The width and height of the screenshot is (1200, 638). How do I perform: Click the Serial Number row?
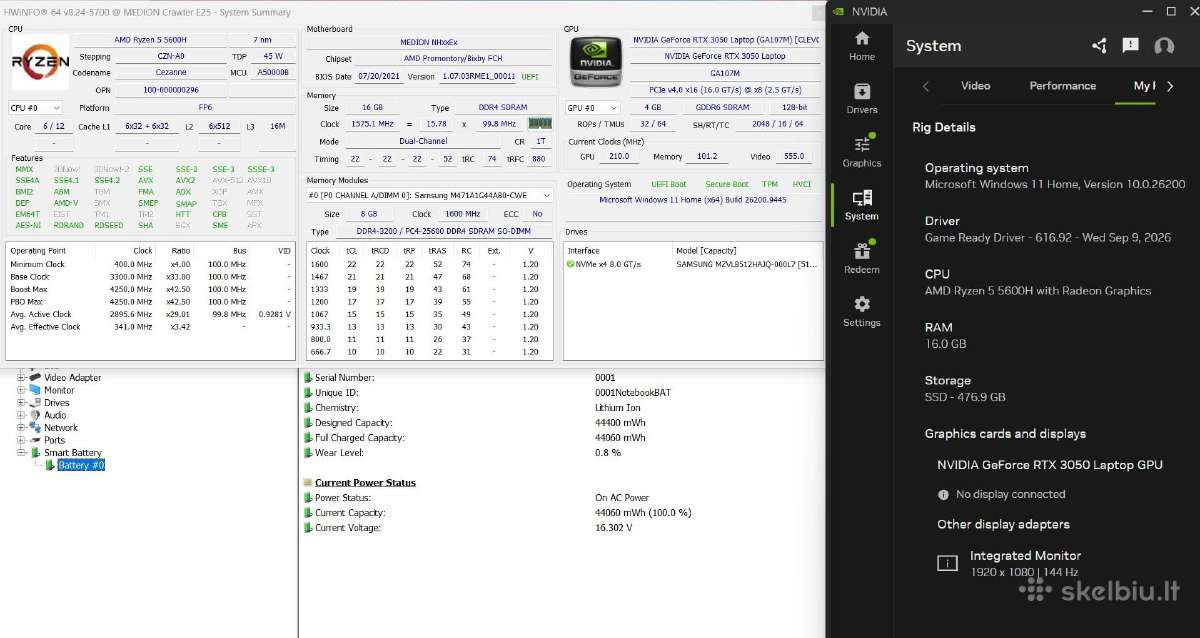pyautogui.click(x=560, y=378)
